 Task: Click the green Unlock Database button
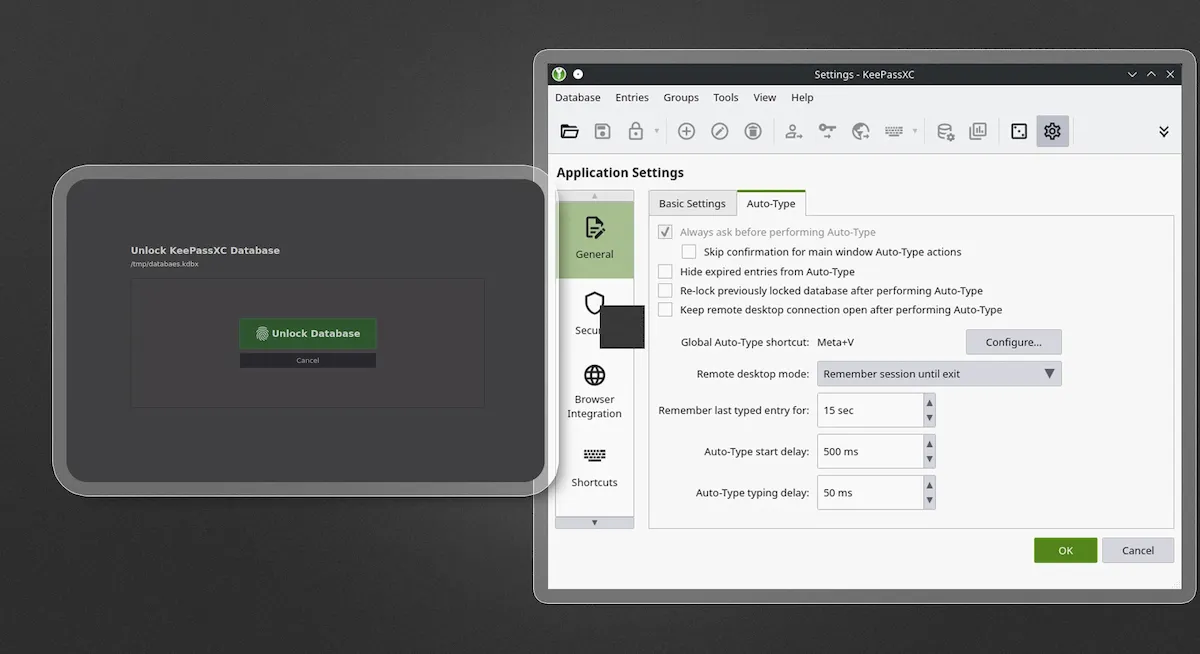pyautogui.click(x=308, y=333)
